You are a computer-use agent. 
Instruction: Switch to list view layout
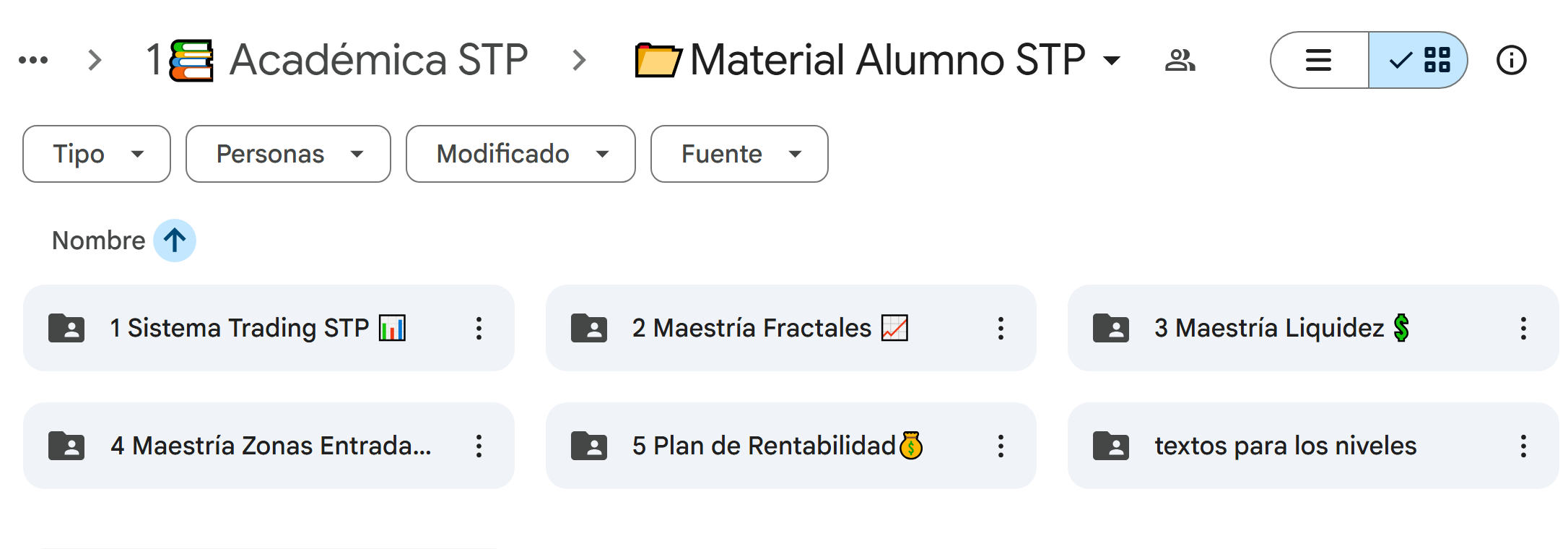coord(1319,60)
